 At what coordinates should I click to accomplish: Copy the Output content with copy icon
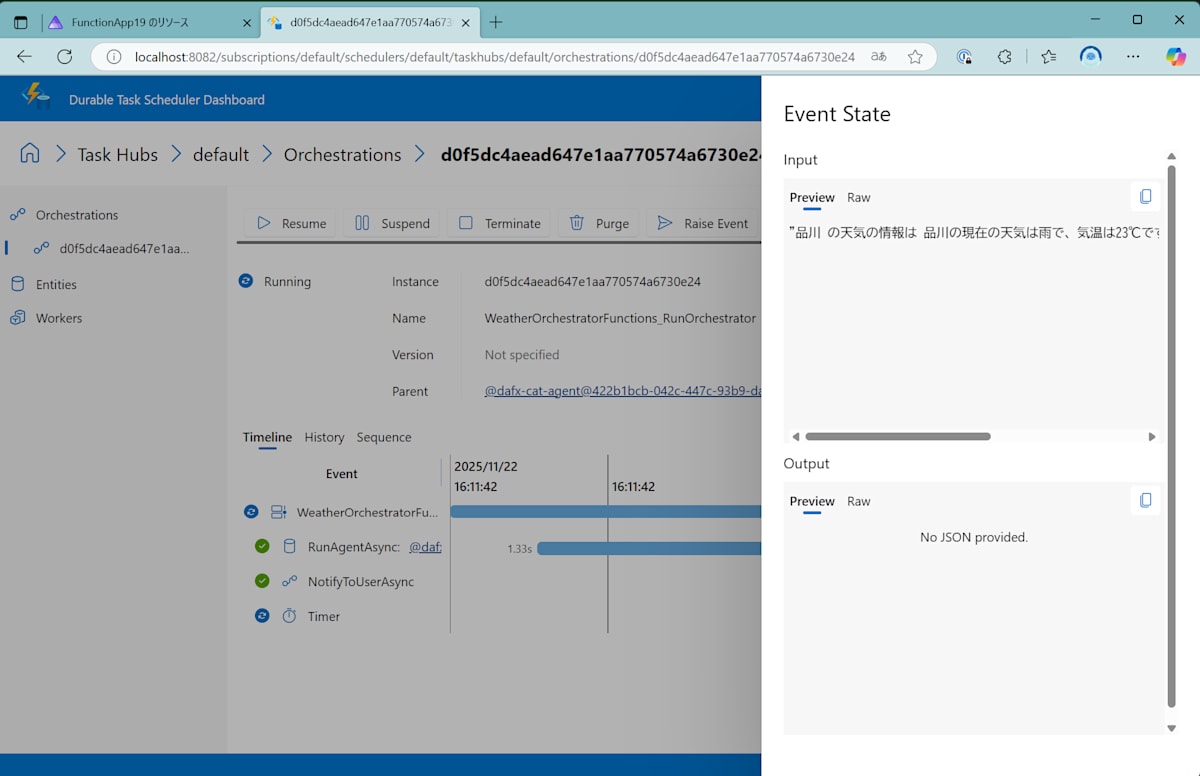1146,500
